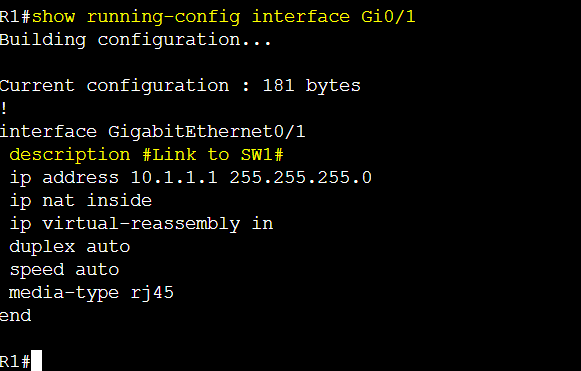This screenshot has width=581, height=371.
Task: Click the yellow 'description #Link to SW1#' line
Action: 146,155
